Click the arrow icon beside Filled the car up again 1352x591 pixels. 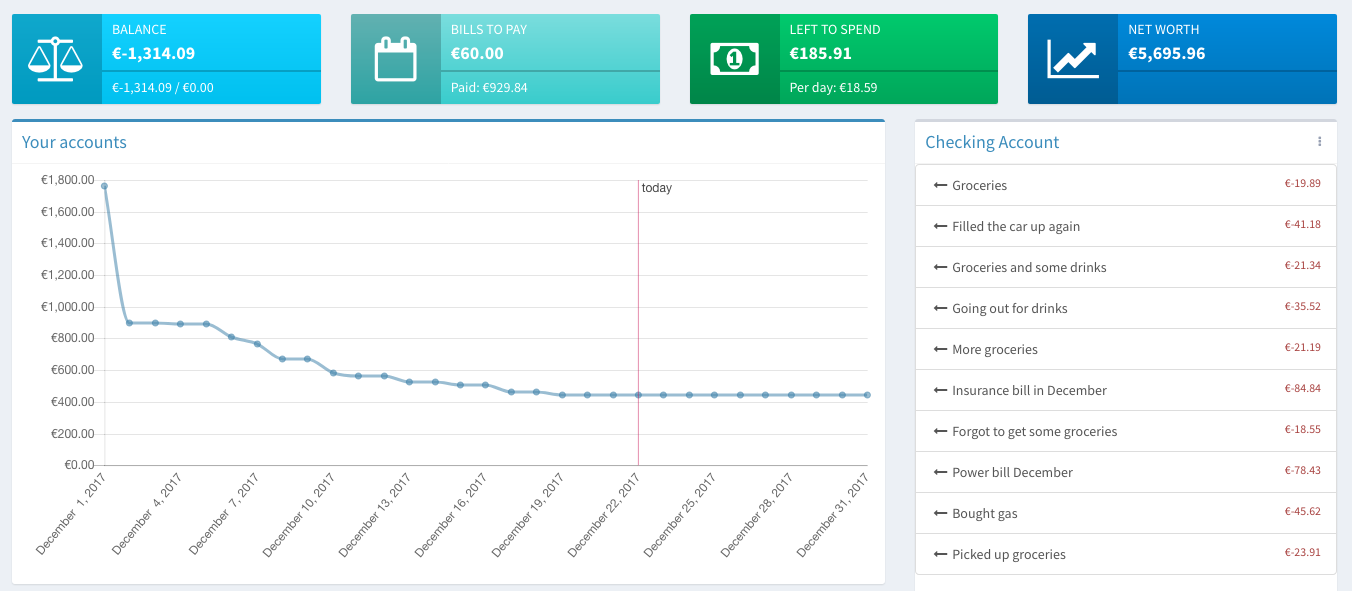click(x=940, y=227)
